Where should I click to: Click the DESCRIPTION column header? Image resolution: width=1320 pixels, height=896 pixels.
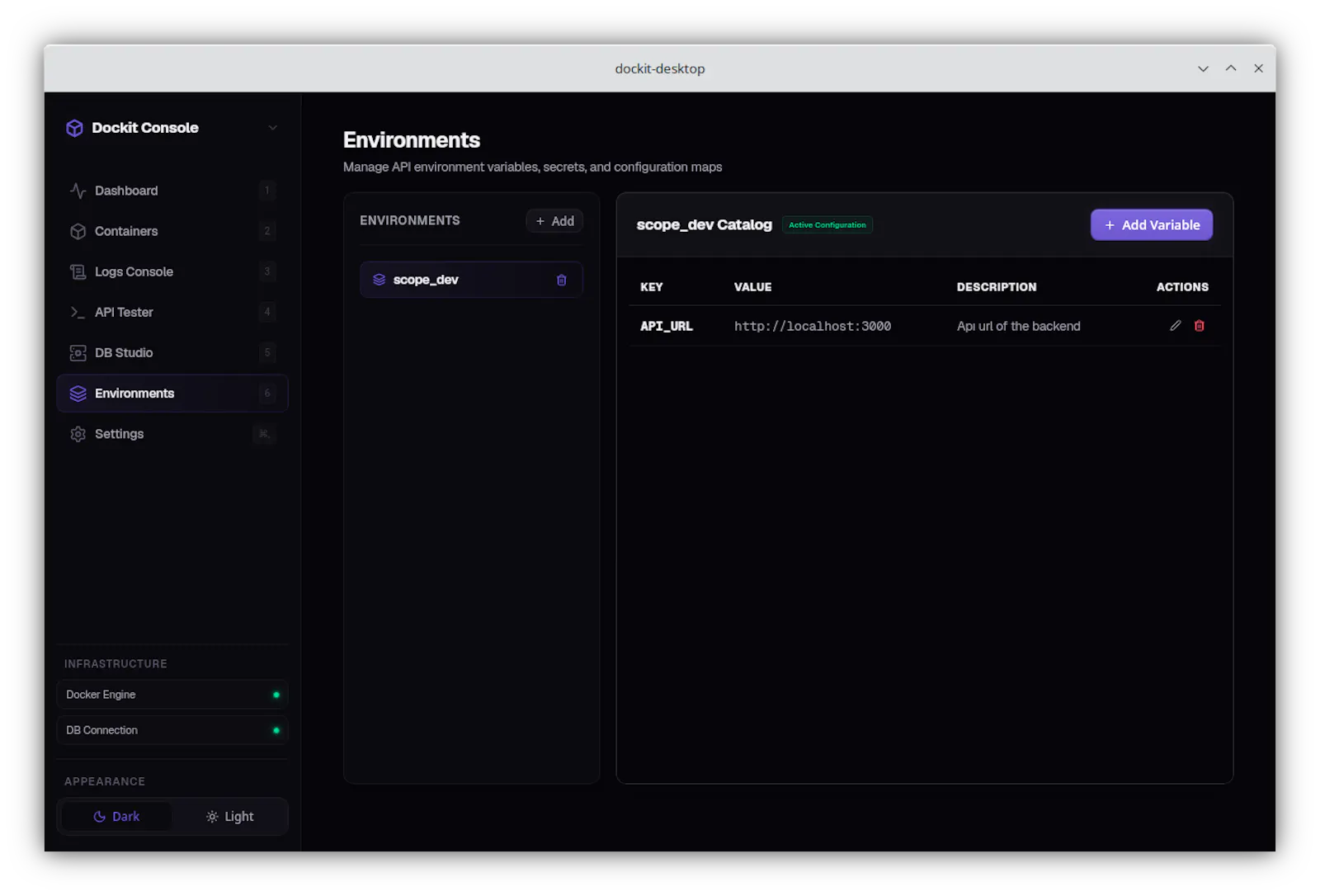pyautogui.click(x=997, y=287)
